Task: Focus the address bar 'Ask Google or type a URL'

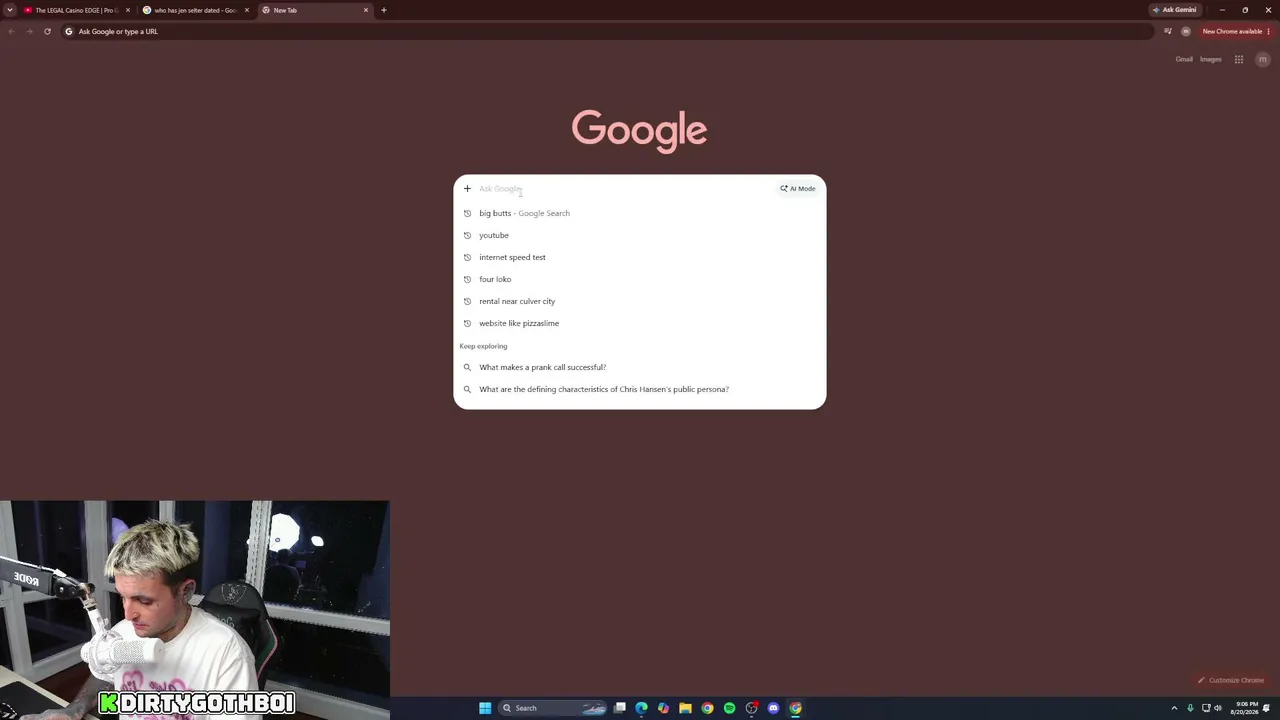Action: [x=606, y=31]
